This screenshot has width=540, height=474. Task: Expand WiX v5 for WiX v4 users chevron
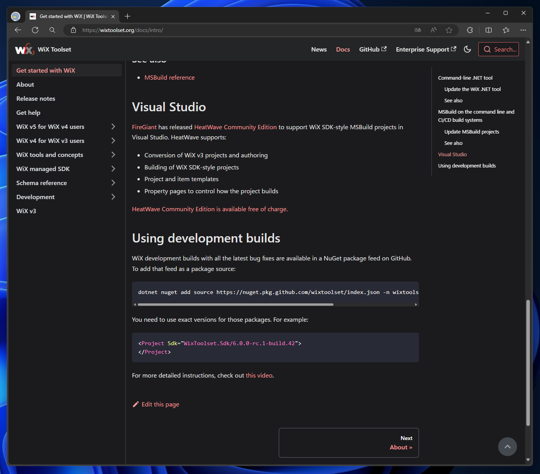tap(113, 126)
